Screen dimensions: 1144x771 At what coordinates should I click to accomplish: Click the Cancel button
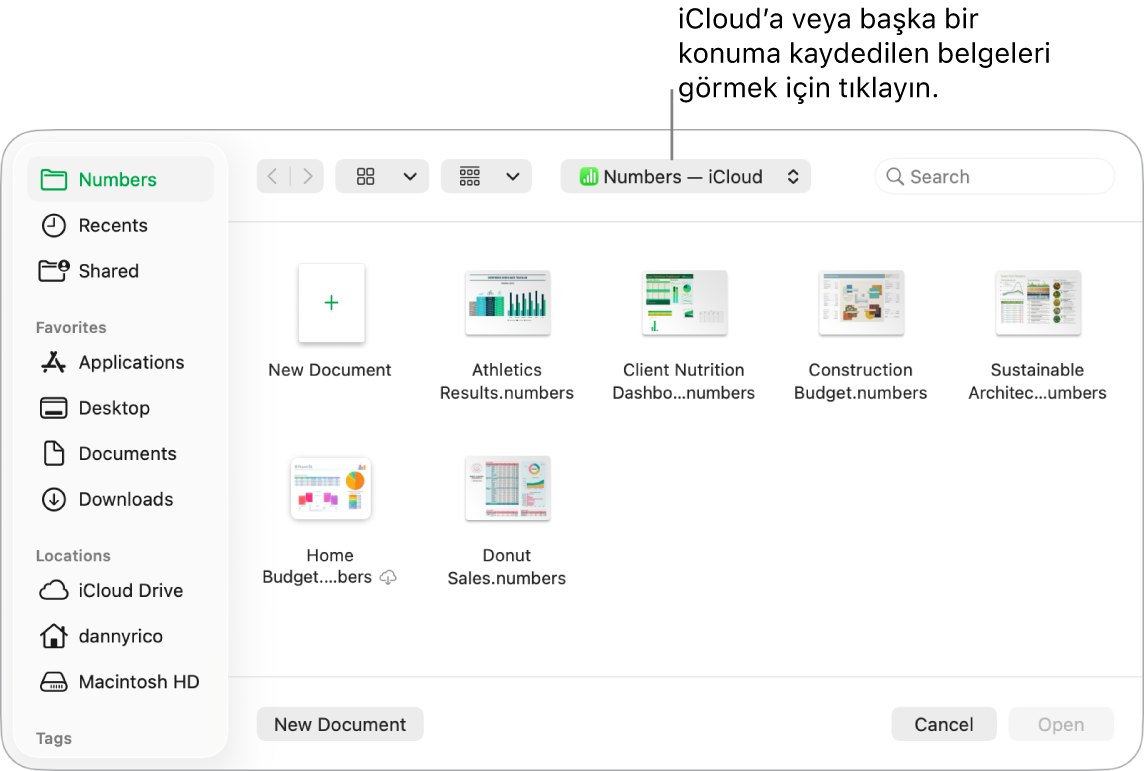coord(943,724)
